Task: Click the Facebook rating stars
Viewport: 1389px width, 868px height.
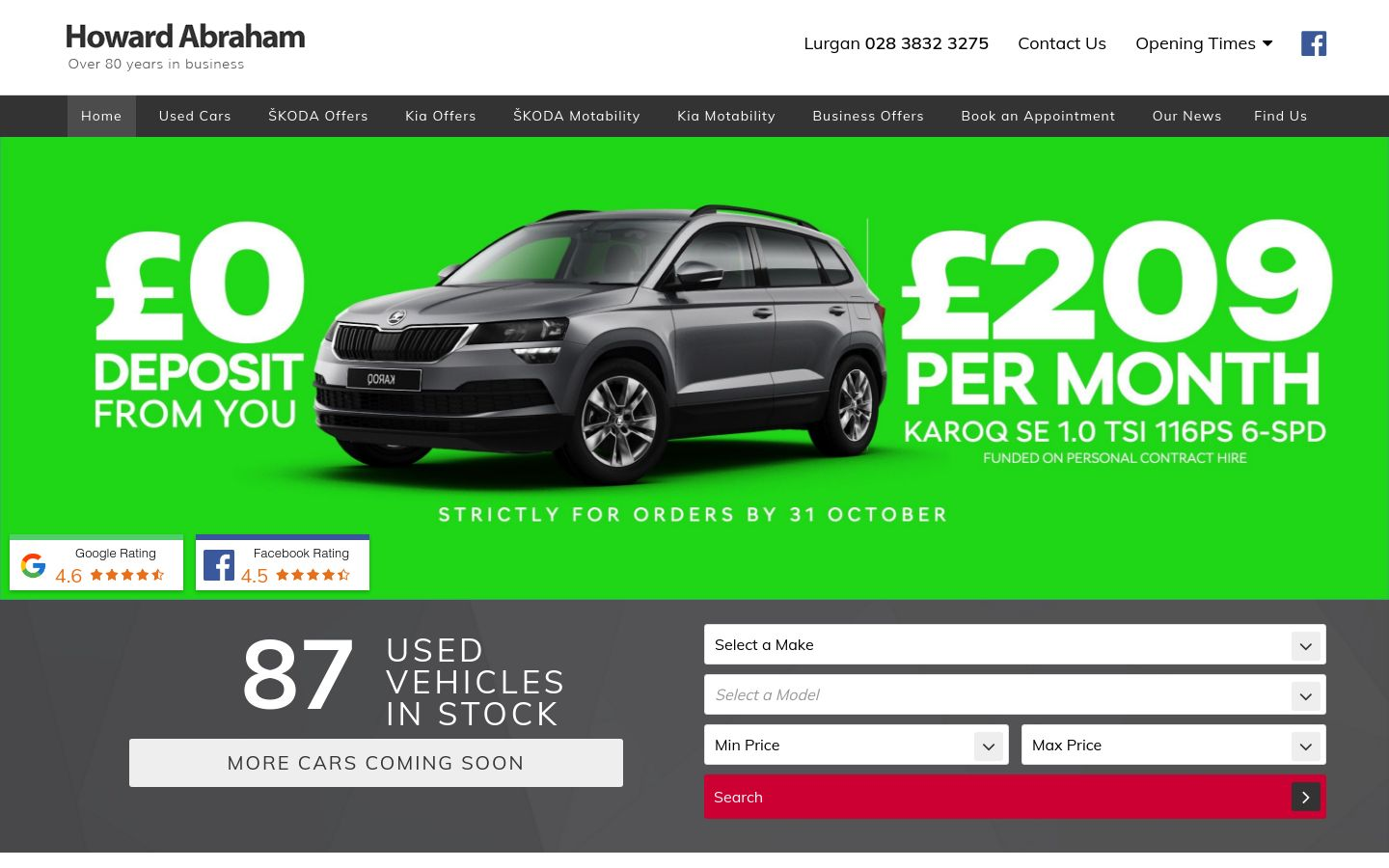Action: 313,575
